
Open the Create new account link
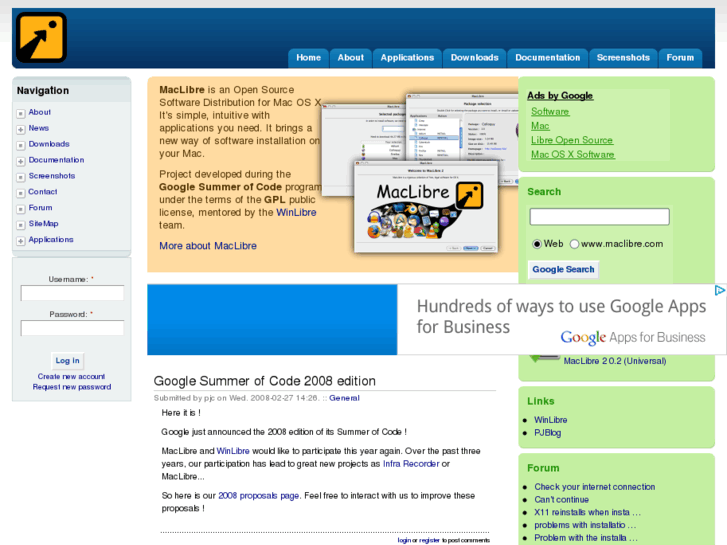coord(71,377)
